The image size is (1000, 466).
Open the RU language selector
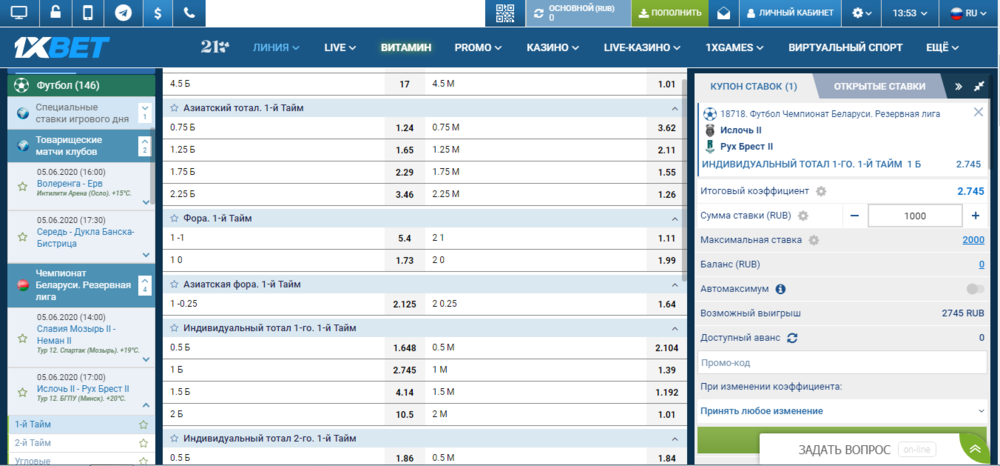[969, 13]
